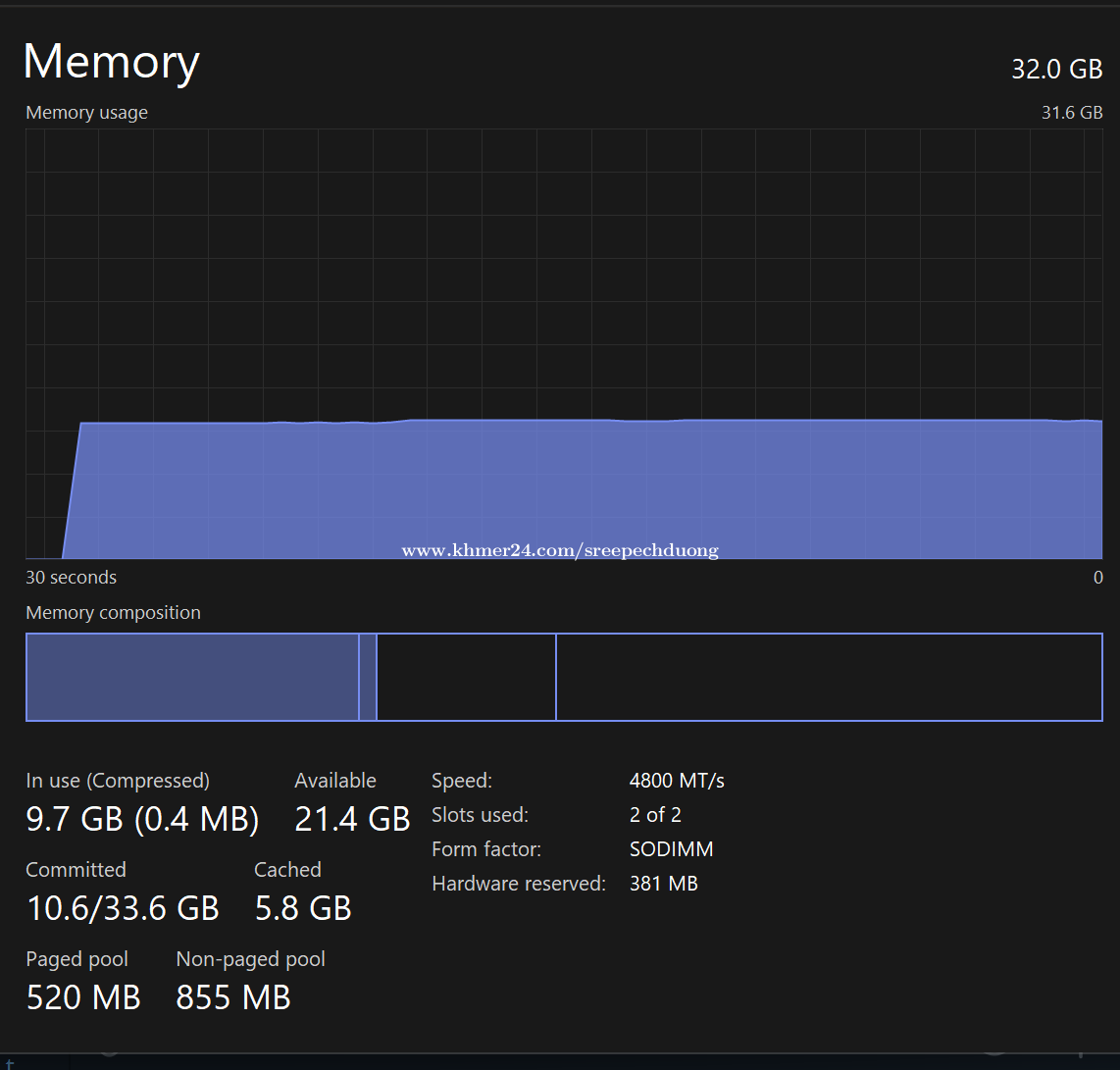Viewport: 1120px width, 1070px height.
Task: Click the Slots used 2 of 2 value
Action: pyautogui.click(x=655, y=815)
